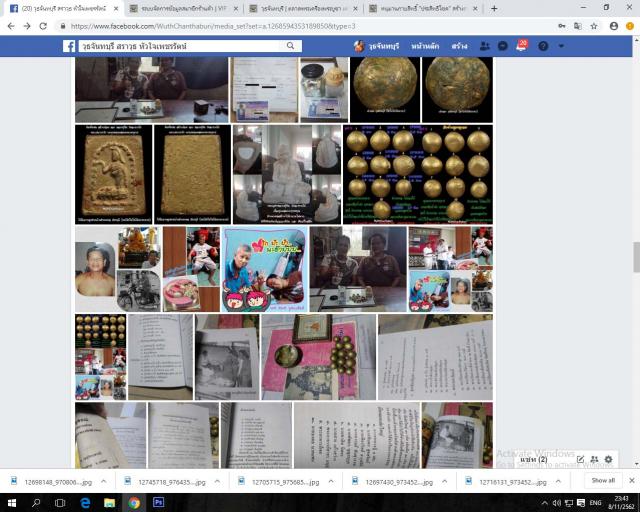
Task: Open friend requests icon
Action: pyautogui.click(x=484, y=46)
